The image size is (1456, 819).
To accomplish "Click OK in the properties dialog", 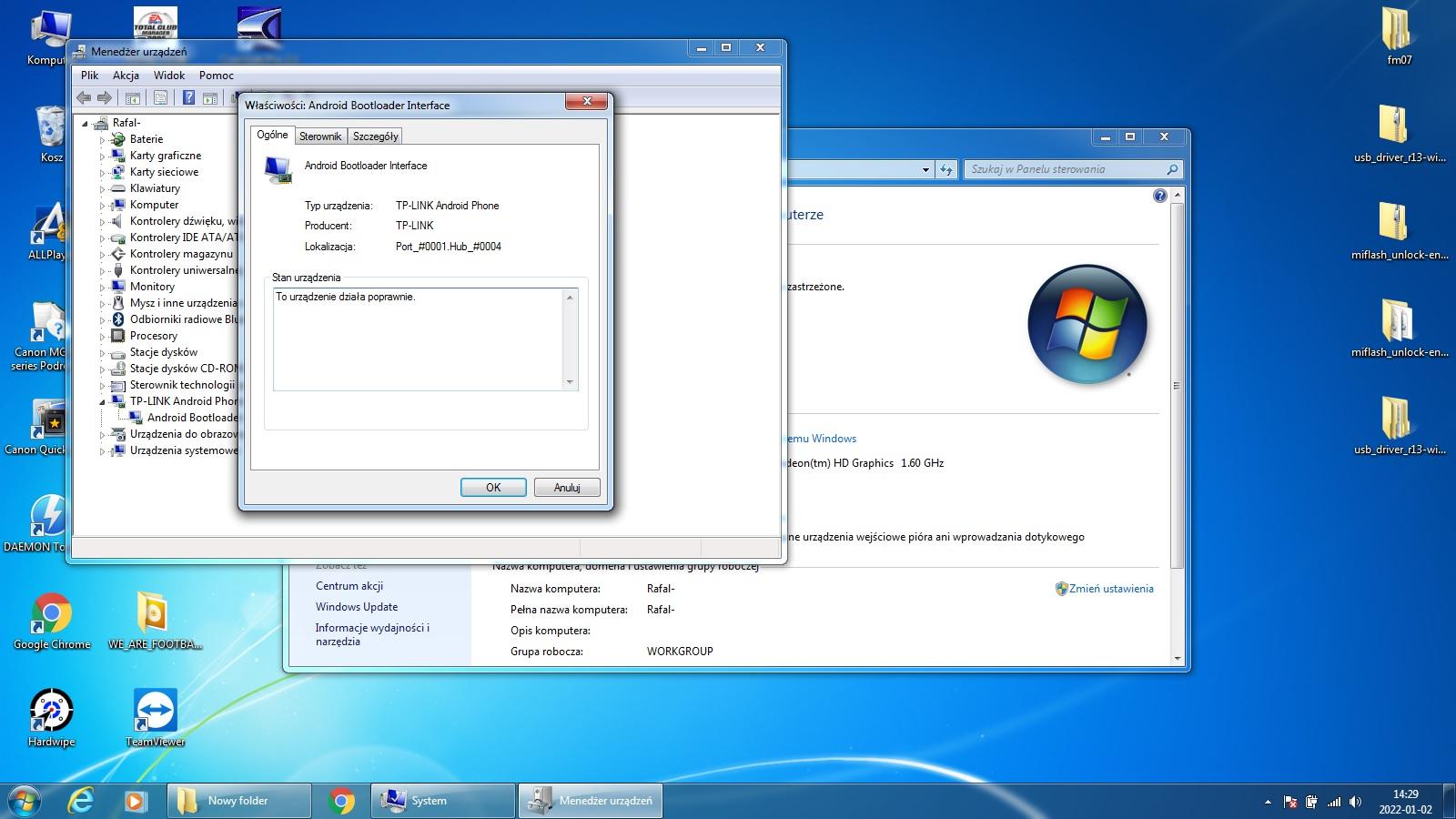I will [493, 488].
